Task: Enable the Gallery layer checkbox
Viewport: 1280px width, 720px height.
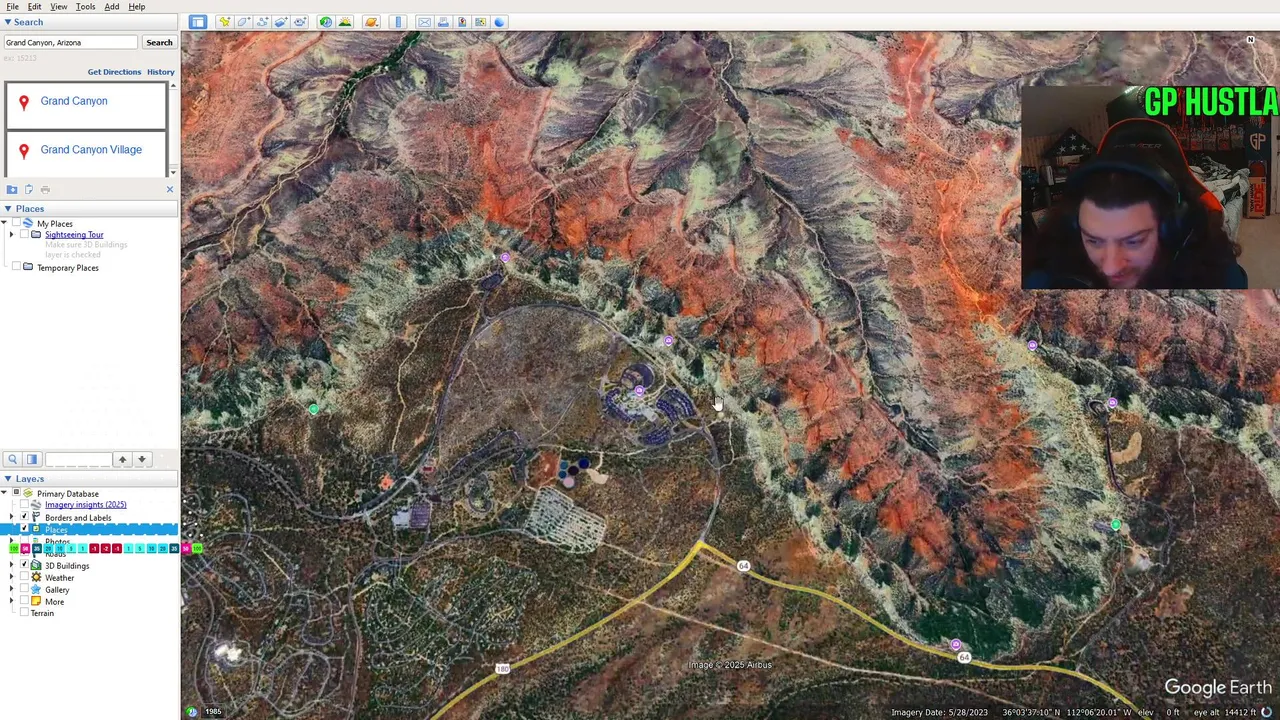Action: point(24,589)
